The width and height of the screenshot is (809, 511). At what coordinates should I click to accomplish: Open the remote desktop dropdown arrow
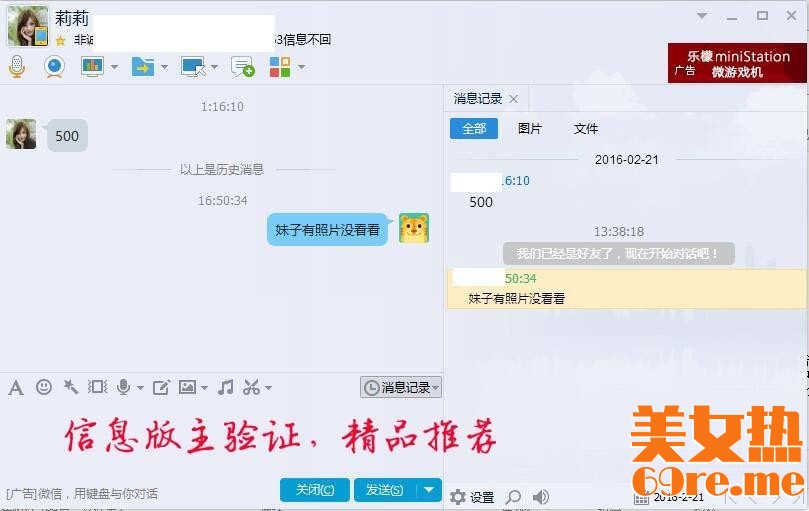(x=214, y=67)
